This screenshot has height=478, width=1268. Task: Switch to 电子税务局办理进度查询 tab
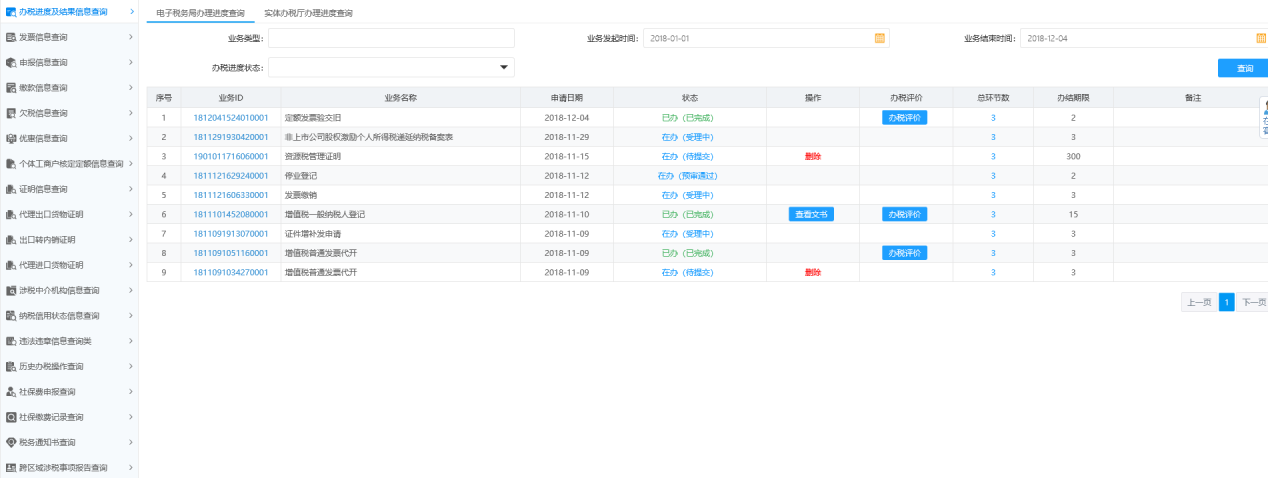pyautogui.click(x=200, y=13)
